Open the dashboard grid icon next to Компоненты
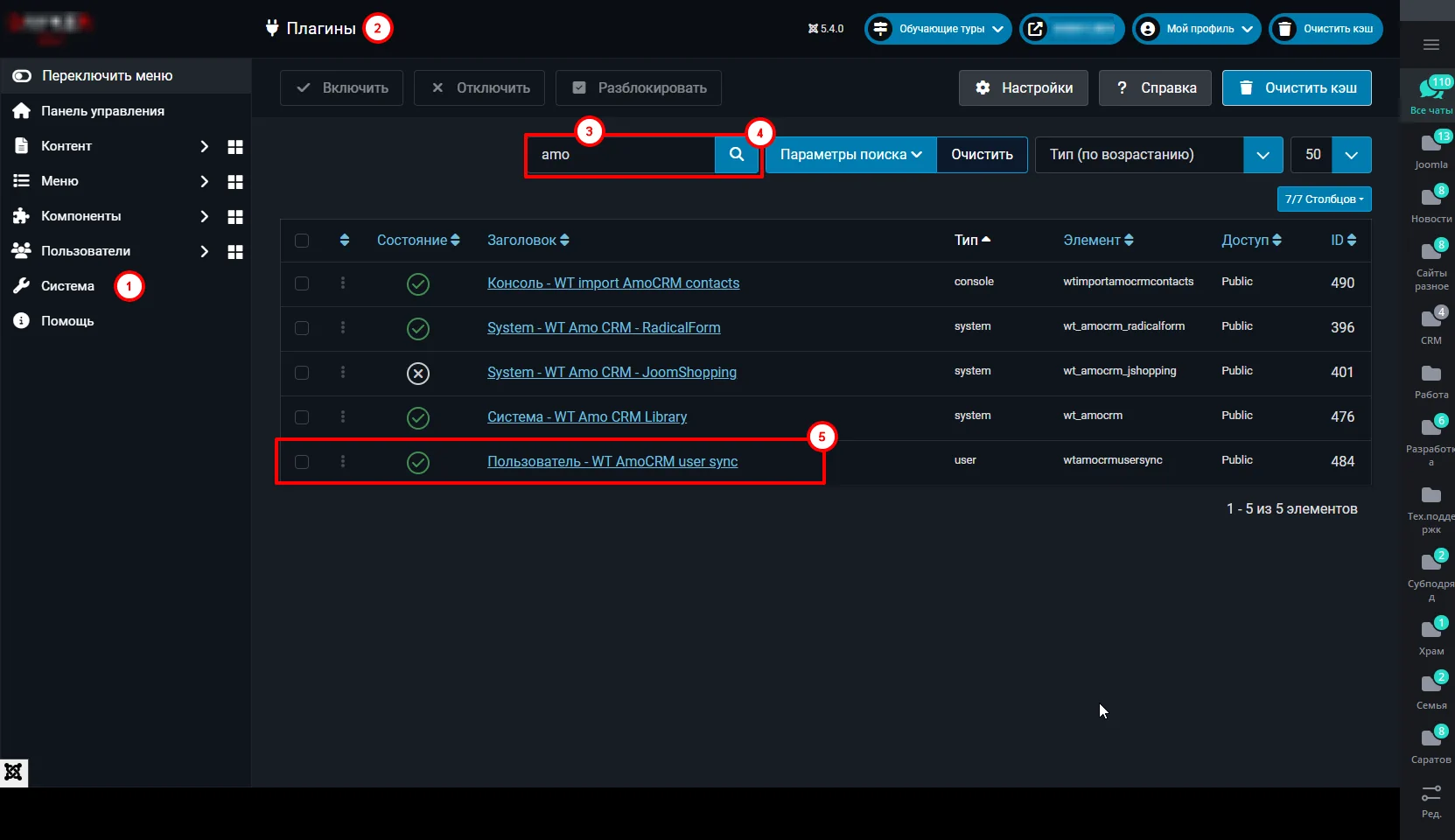This screenshot has width=1455, height=840. tap(235, 216)
